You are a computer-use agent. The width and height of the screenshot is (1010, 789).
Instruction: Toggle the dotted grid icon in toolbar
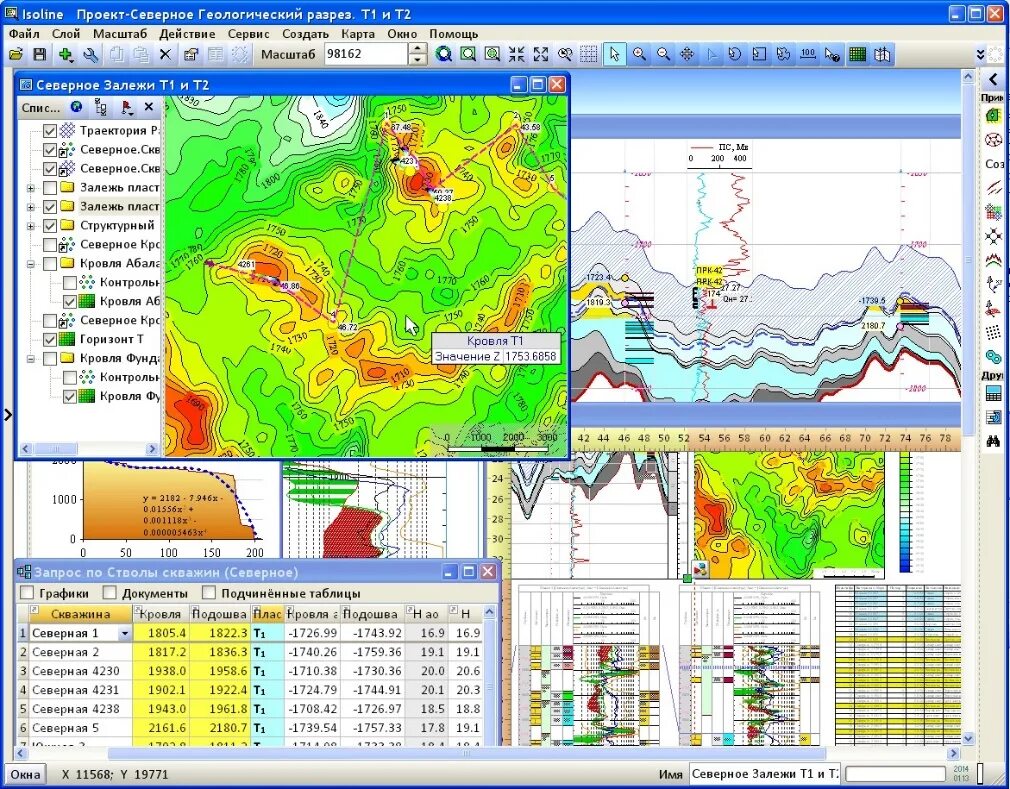[589, 55]
